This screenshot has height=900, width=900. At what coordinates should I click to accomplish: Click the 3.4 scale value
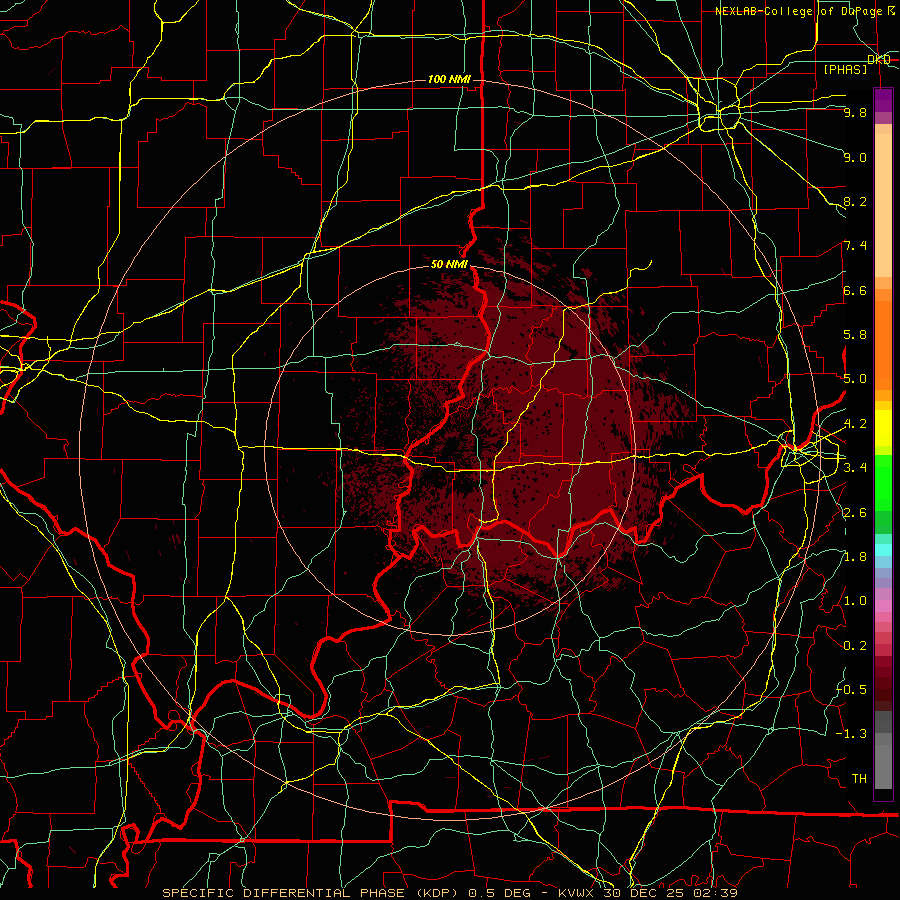855,468
